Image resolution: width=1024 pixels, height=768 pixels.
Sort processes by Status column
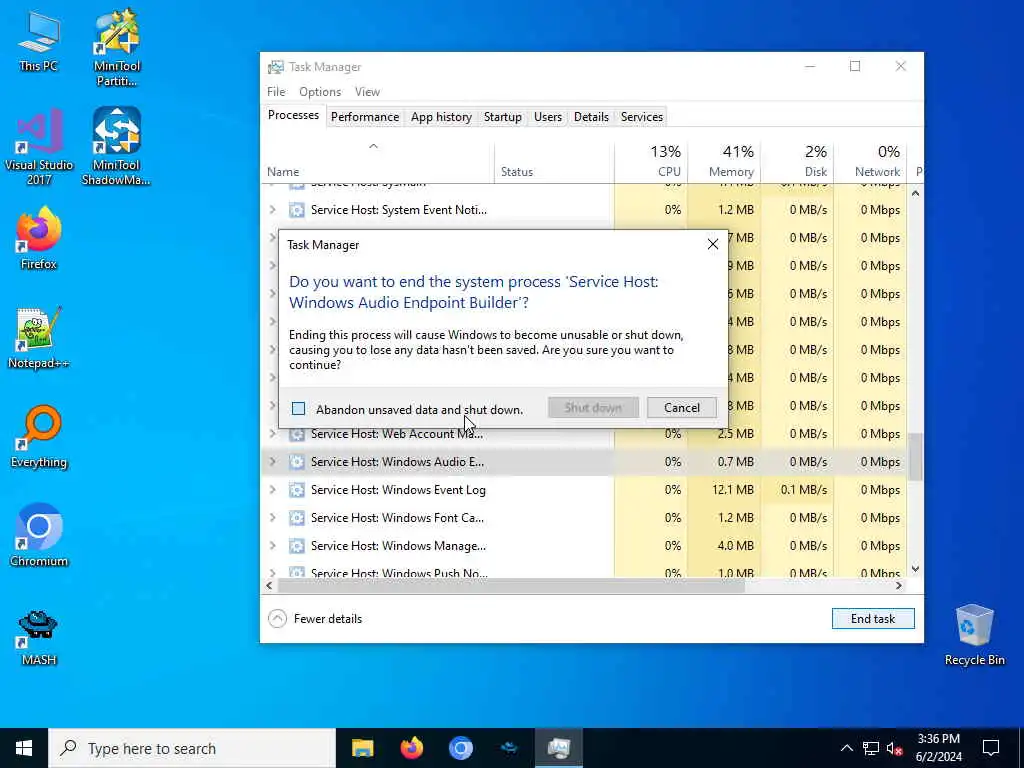click(554, 161)
